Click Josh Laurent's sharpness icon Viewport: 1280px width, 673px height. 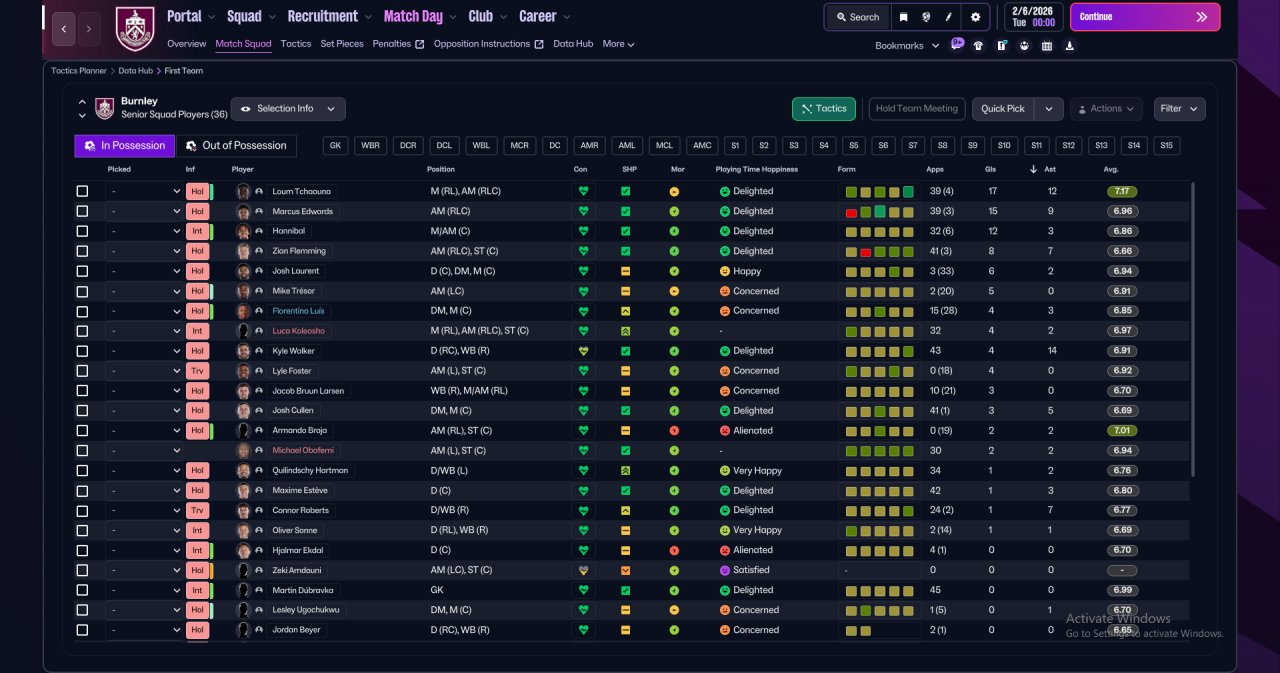pyautogui.click(x=625, y=271)
